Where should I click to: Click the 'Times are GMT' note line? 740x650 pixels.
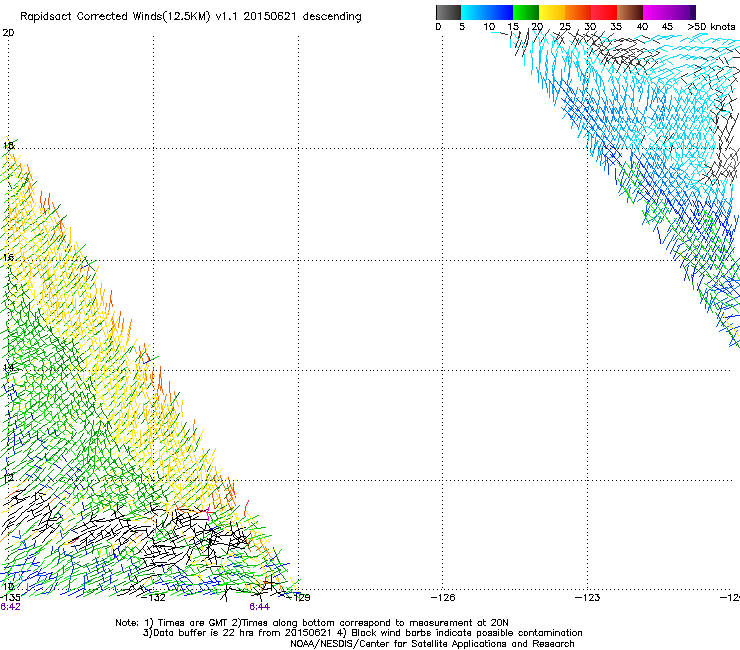click(x=312, y=623)
